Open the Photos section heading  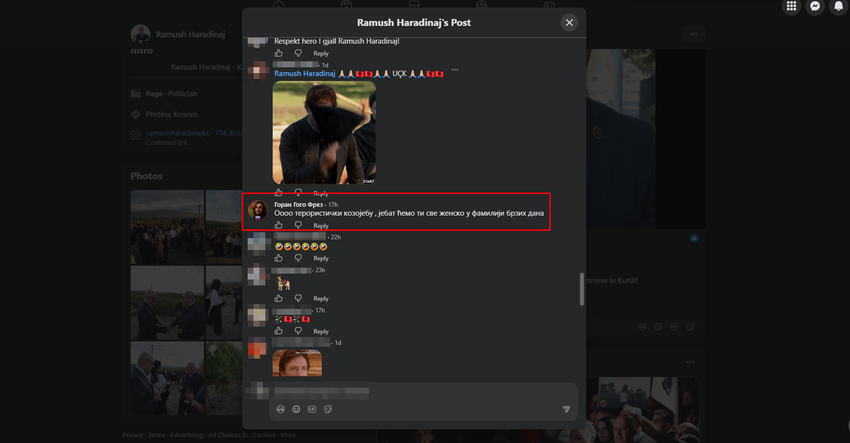coord(146,176)
